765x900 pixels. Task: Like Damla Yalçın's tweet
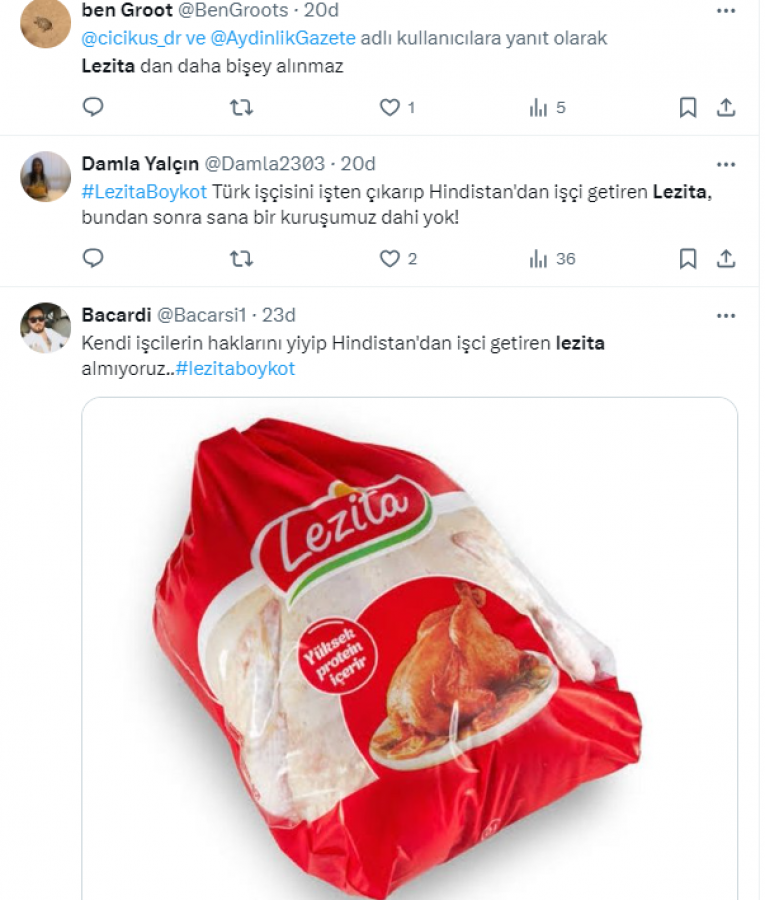coord(390,259)
